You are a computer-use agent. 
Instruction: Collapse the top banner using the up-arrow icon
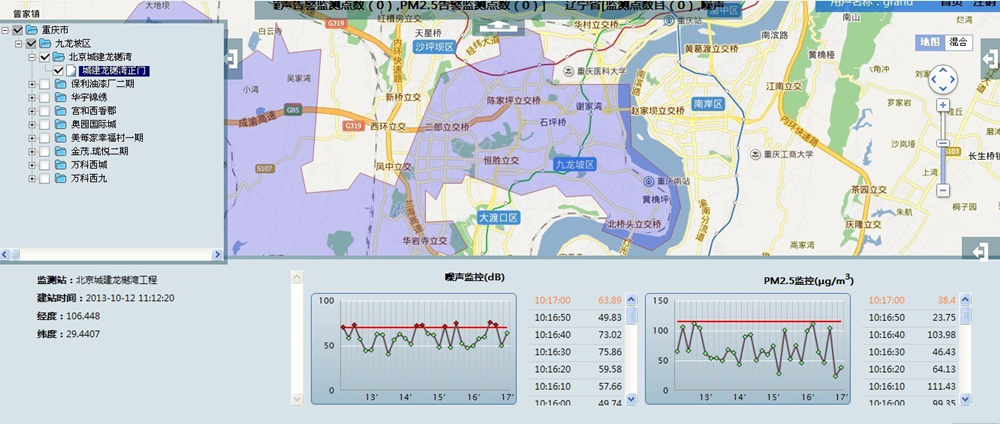coord(498,27)
